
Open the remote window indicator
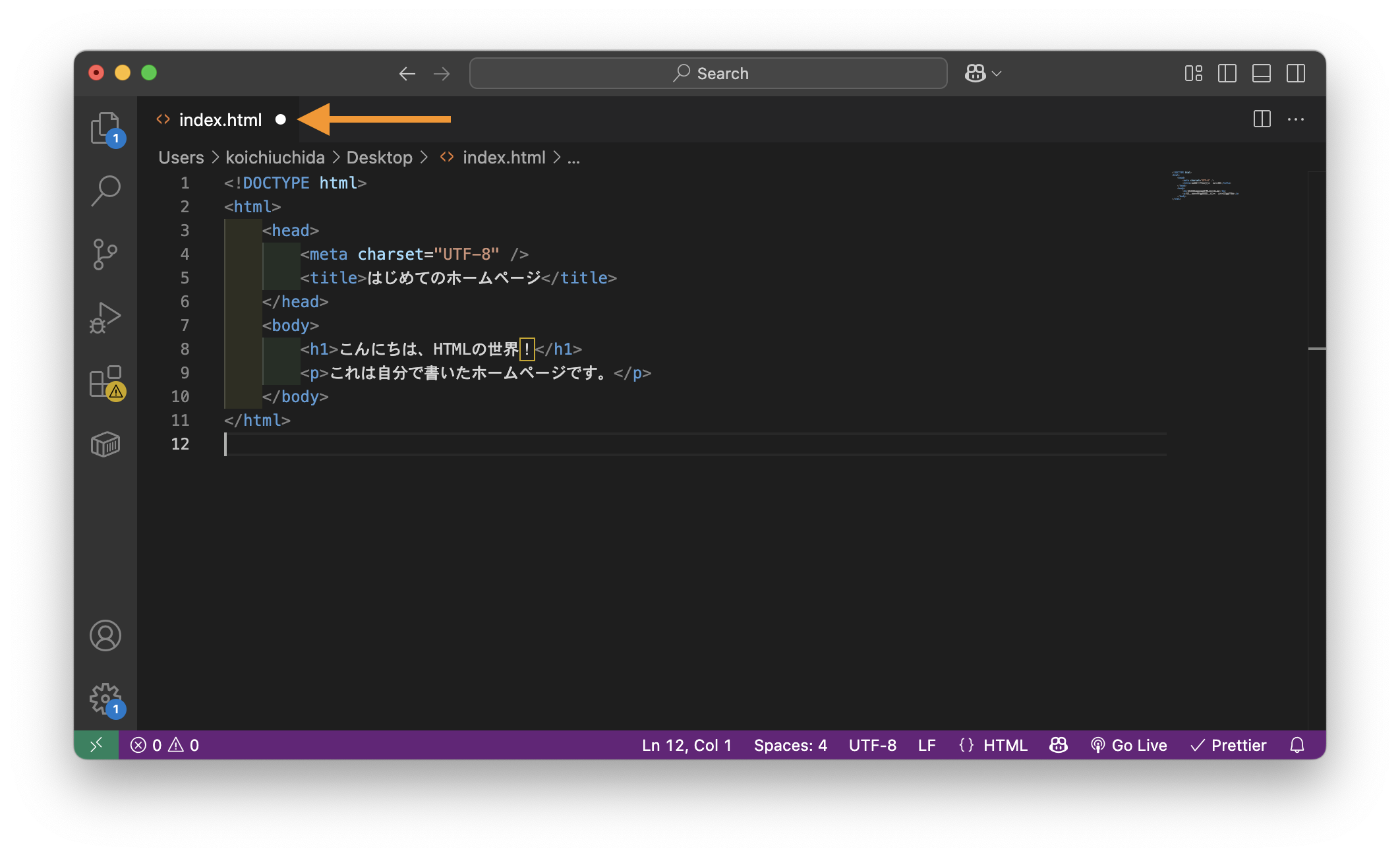coord(96,745)
